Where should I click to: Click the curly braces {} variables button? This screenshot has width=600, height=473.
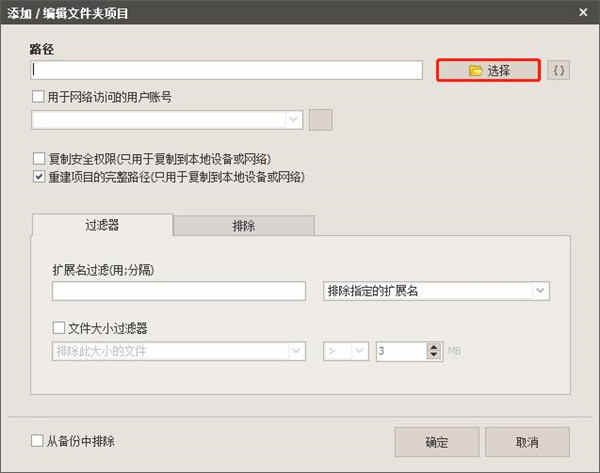tap(560, 70)
